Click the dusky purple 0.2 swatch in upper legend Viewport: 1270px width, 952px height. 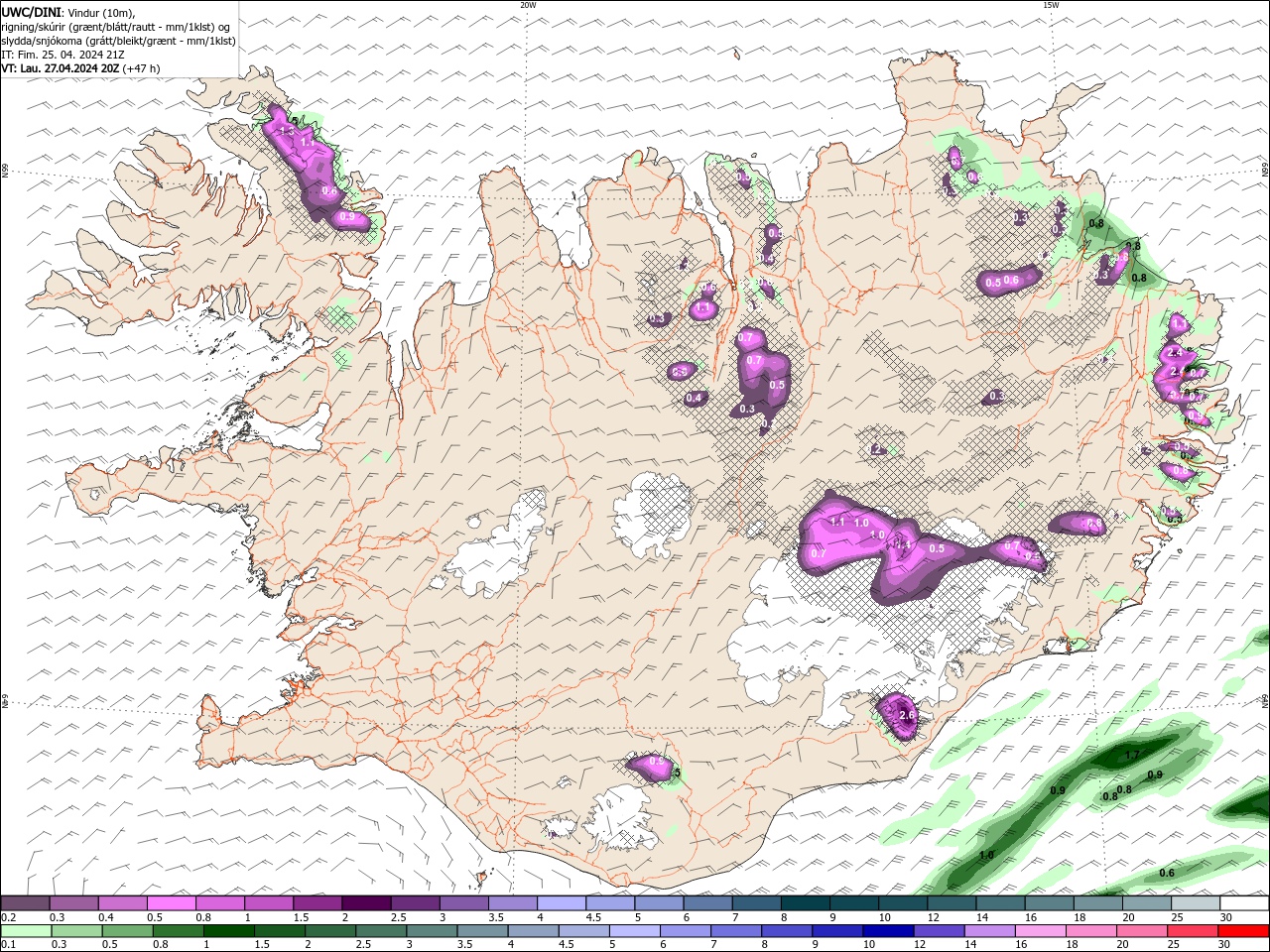(26, 903)
